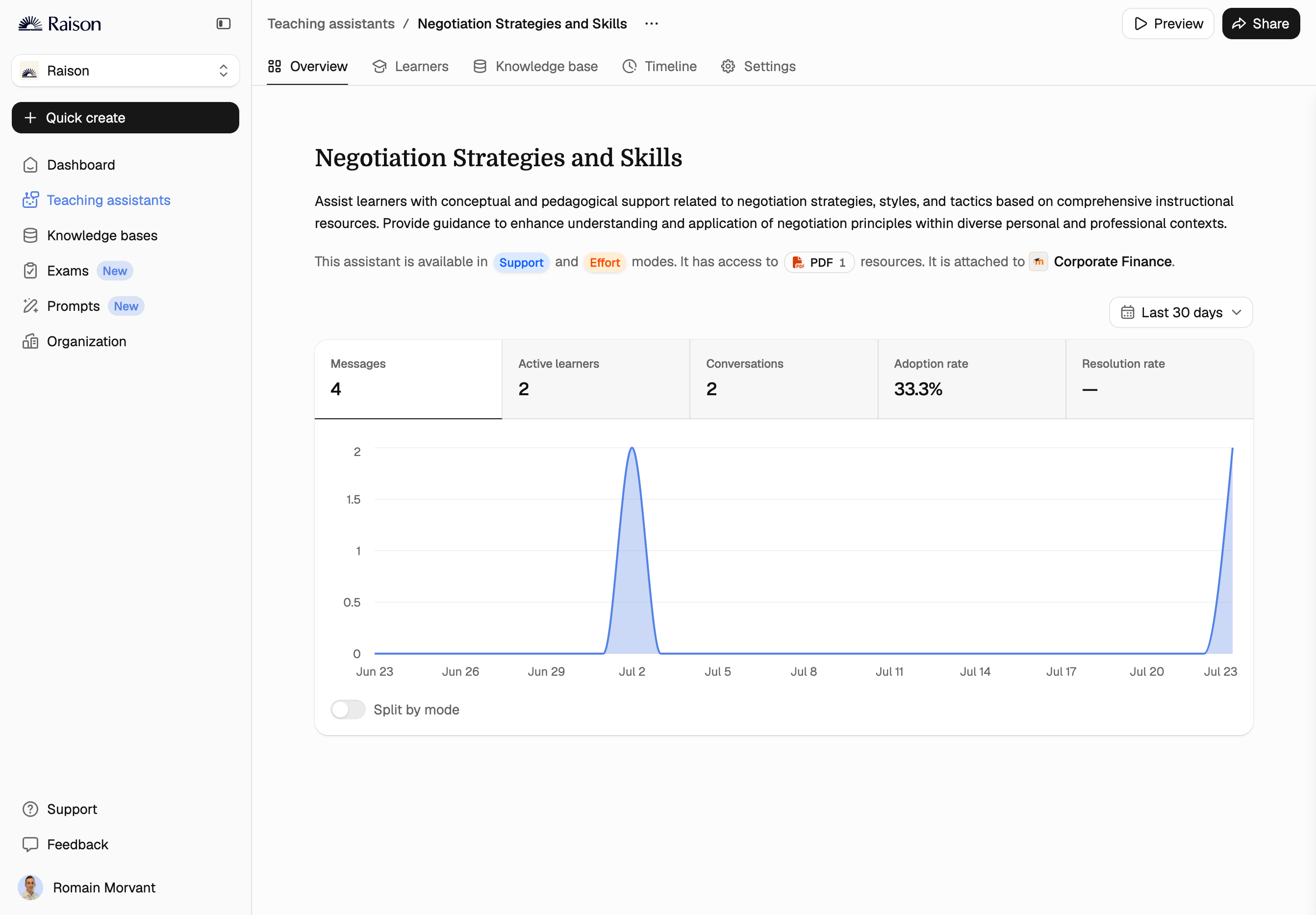
Task: Click the Jul 2 axis label
Action: pos(632,671)
